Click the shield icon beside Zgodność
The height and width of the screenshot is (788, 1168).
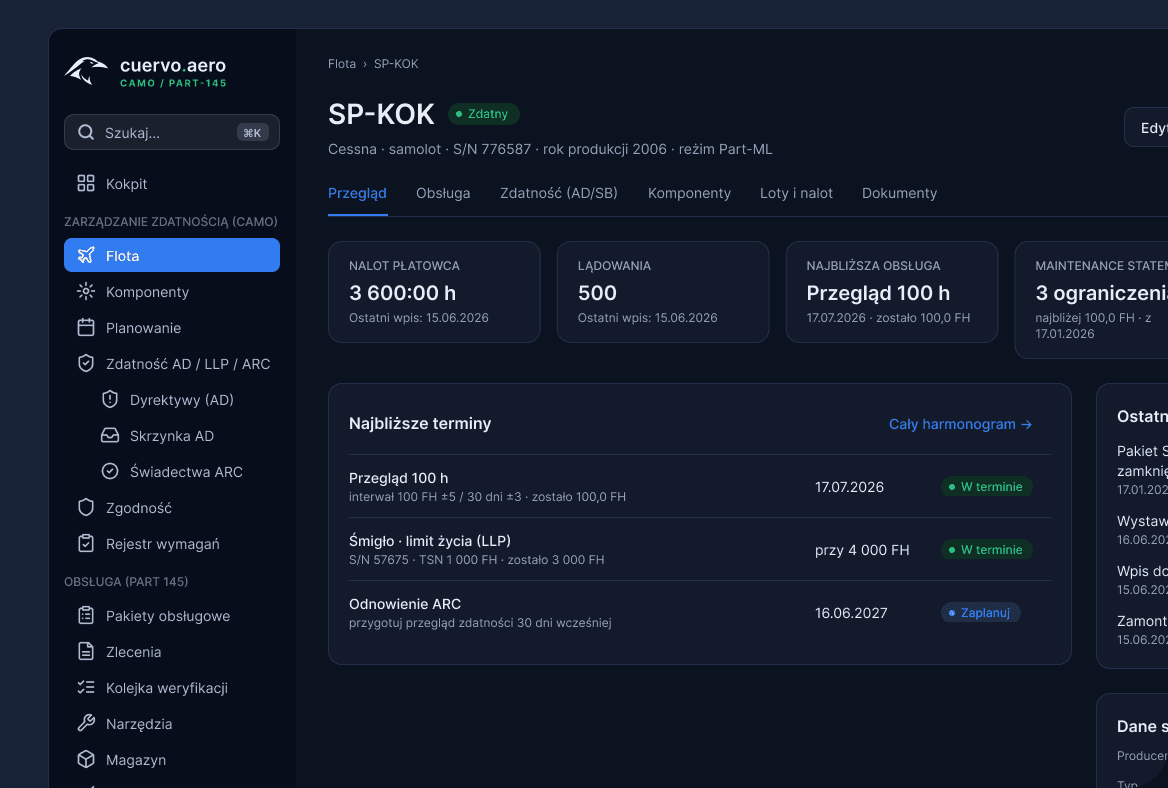pyautogui.click(x=86, y=507)
